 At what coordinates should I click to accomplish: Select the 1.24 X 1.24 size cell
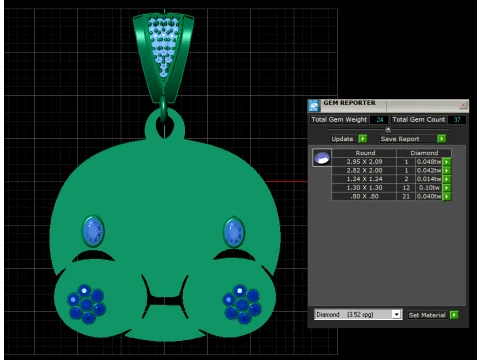pyautogui.click(x=364, y=179)
